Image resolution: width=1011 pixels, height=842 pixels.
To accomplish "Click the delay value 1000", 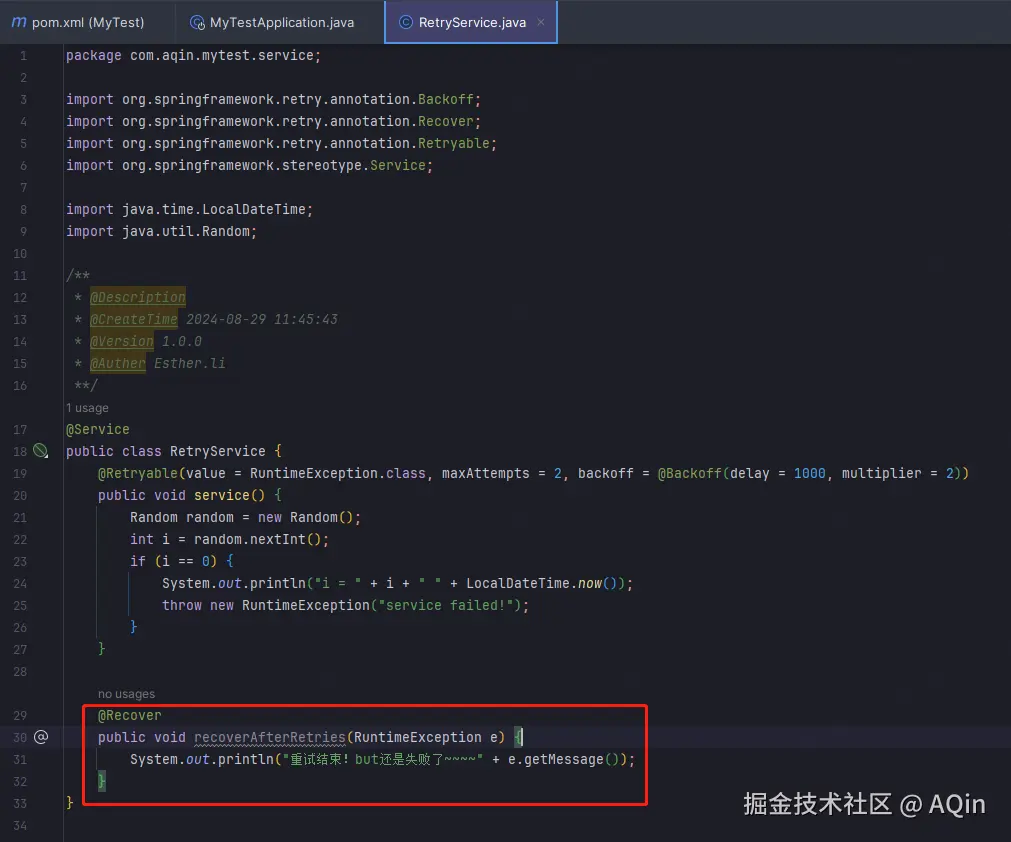I will 809,473.
